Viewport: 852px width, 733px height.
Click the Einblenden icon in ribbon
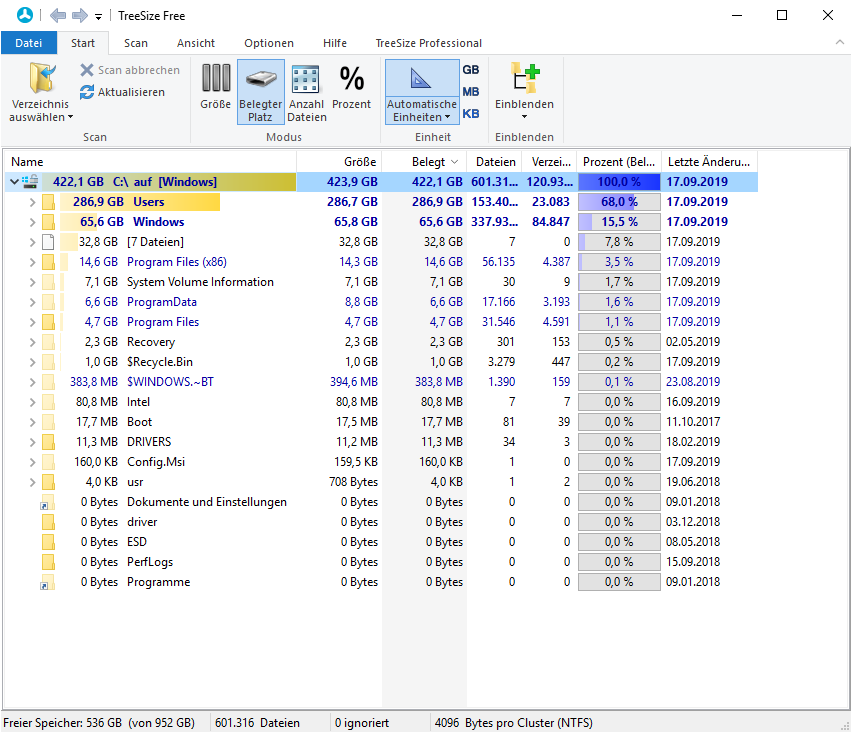(x=524, y=79)
